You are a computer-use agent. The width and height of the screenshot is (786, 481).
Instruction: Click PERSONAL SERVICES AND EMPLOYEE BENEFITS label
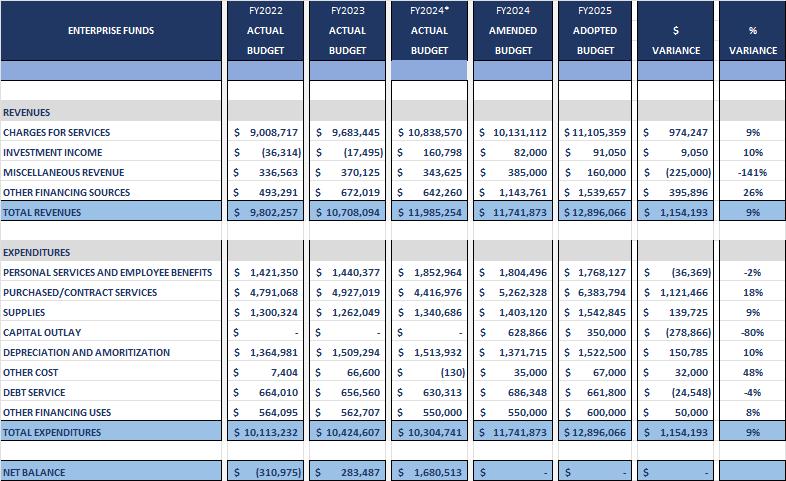[107, 273]
